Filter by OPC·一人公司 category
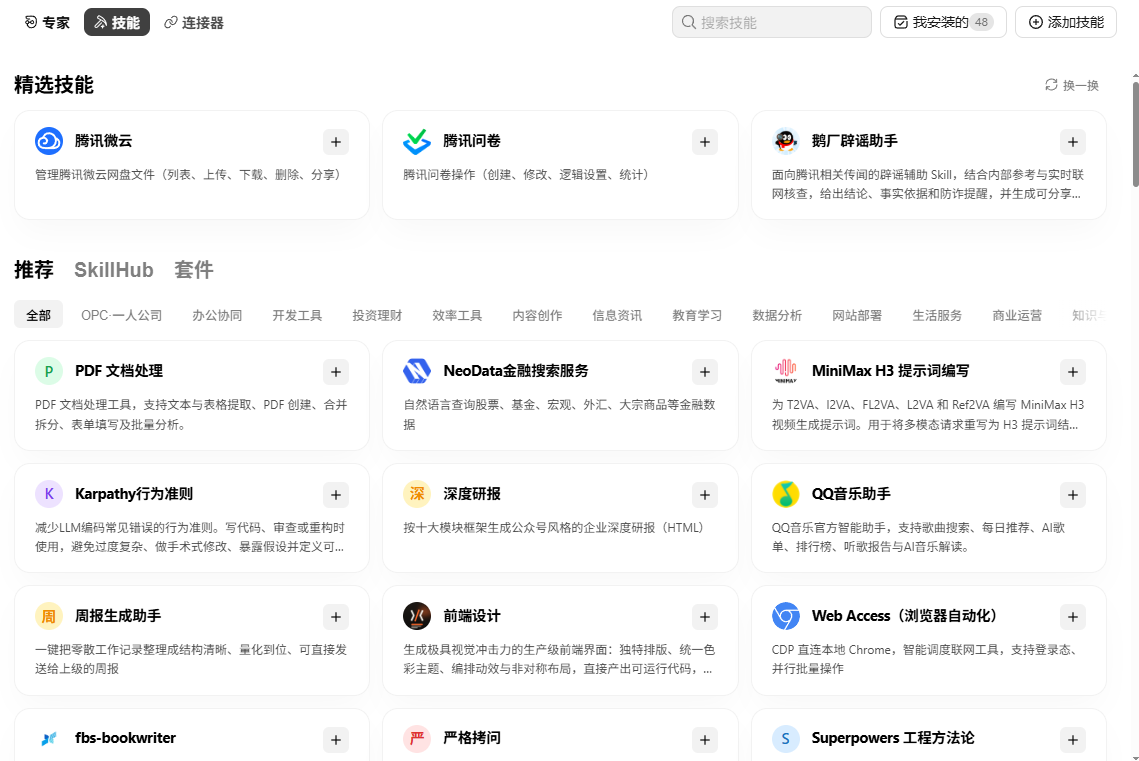This screenshot has height=761, width=1139. pos(121,315)
